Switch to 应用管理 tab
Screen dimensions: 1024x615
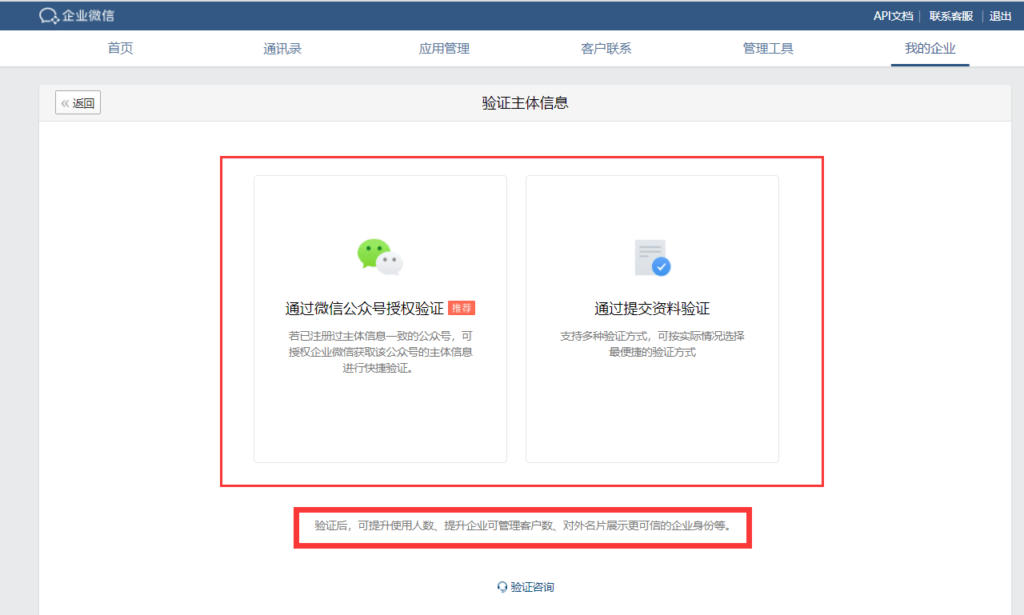click(x=444, y=48)
